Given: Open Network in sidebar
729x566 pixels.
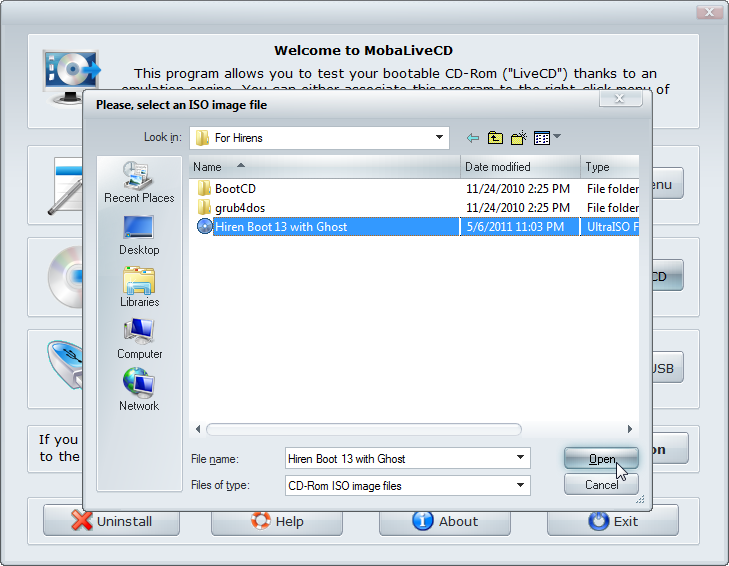Looking at the screenshot, I should click(x=139, y=390).
